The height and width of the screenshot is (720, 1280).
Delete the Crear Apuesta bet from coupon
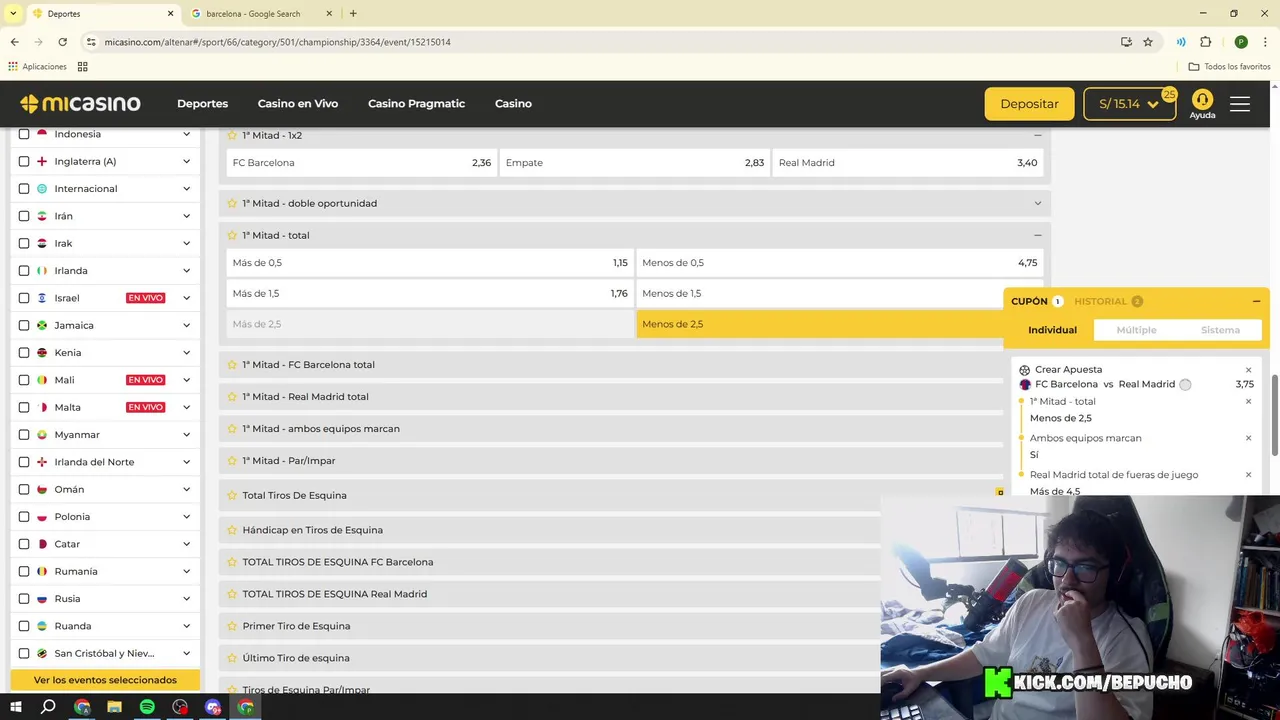point(1248,370)
